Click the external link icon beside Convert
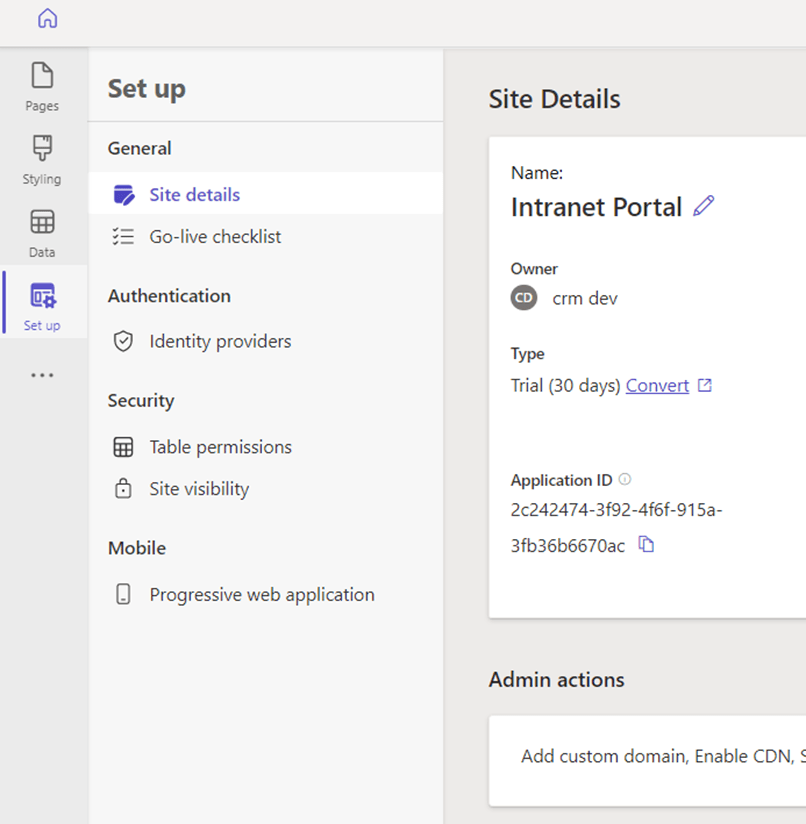This screenshot has height=824, width=806. 705,385
